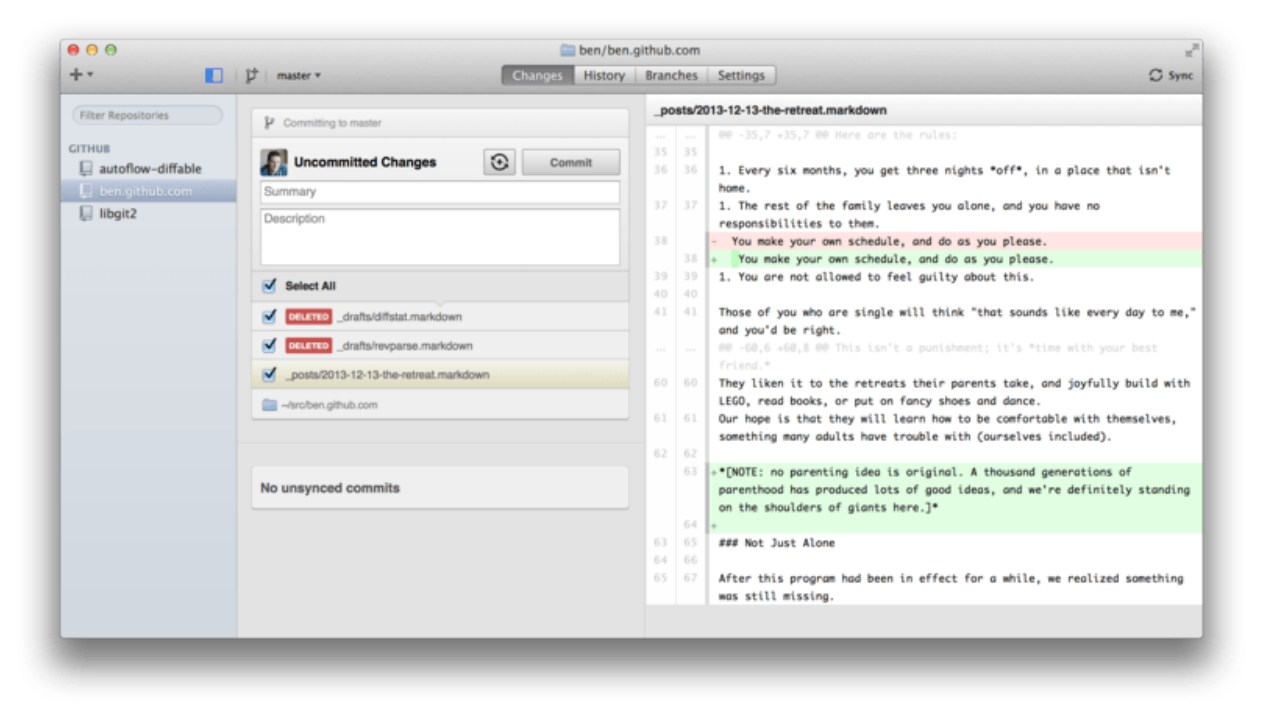
Task: Switch to the Changes tab
Action: click(x=537, y=75)
